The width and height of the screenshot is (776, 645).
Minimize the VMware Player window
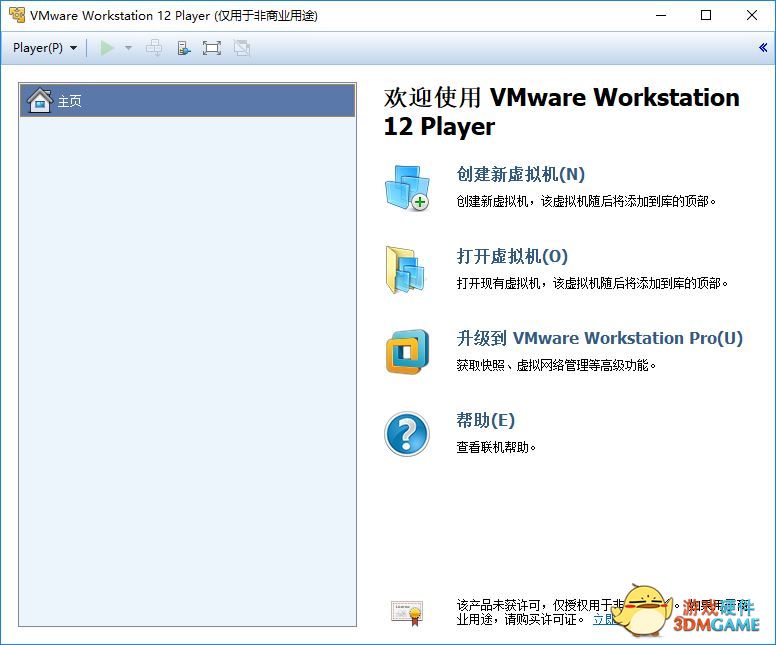(661, 15)
